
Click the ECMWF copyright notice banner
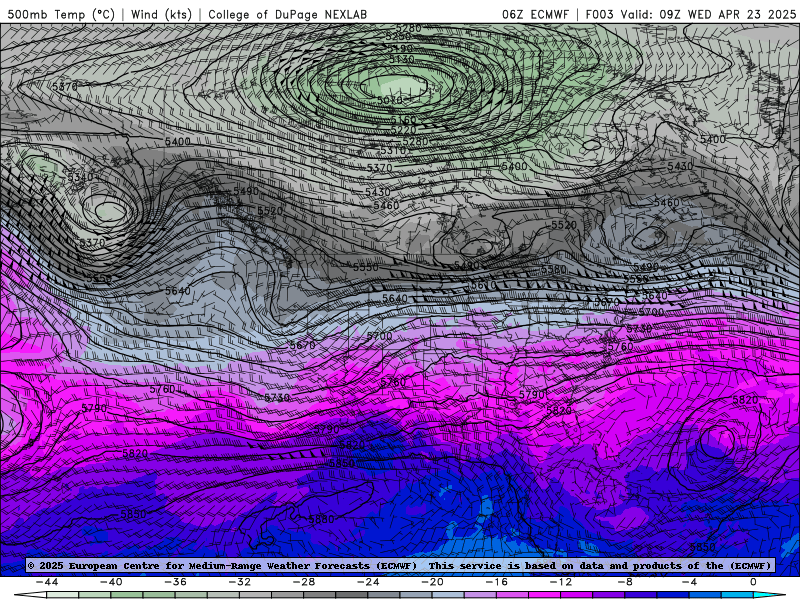(x=400, y=565)
